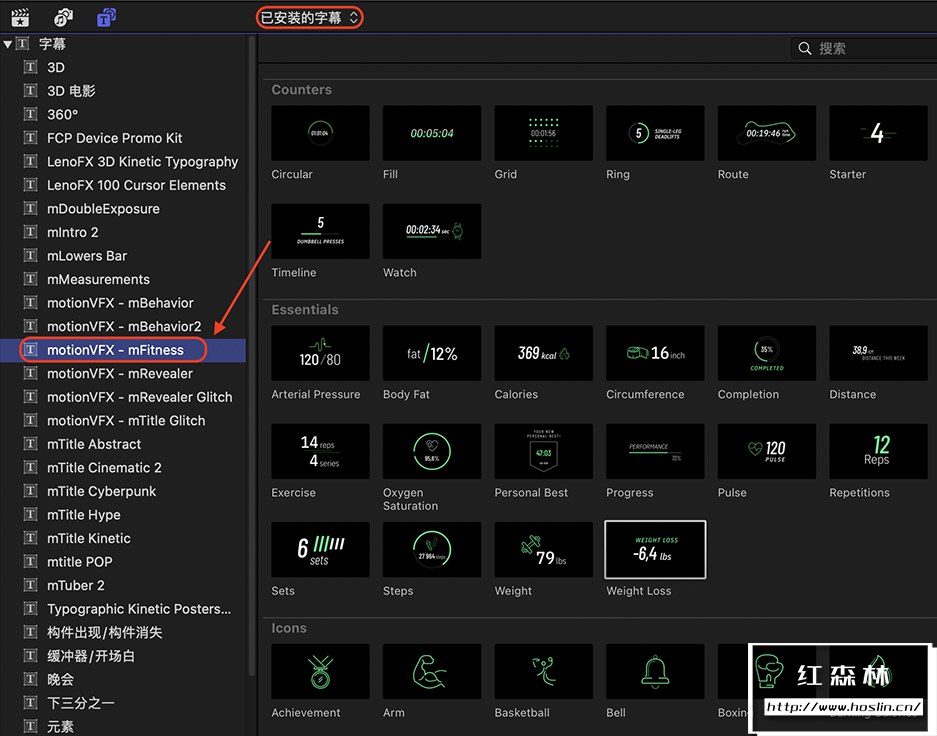Select the Circular counter title thumbnail
The width and height of the screenshot is (937, 736).
point(320,133)
